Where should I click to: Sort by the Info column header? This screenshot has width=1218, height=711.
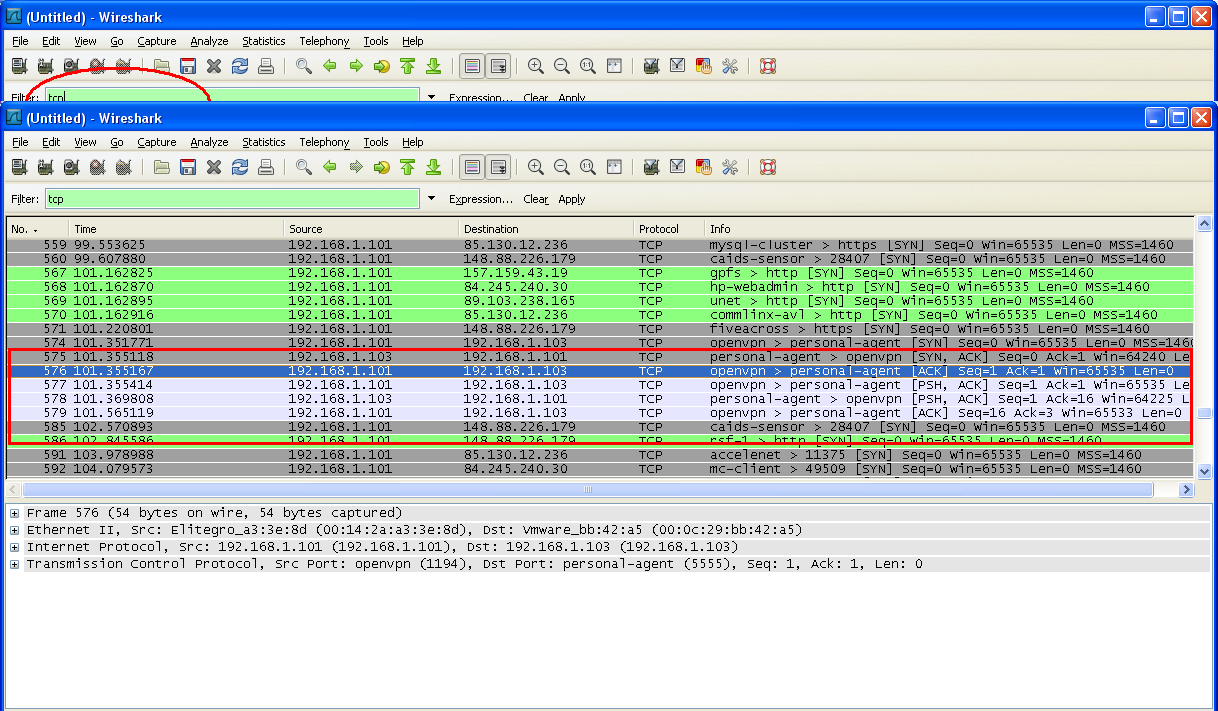[949, 229]
